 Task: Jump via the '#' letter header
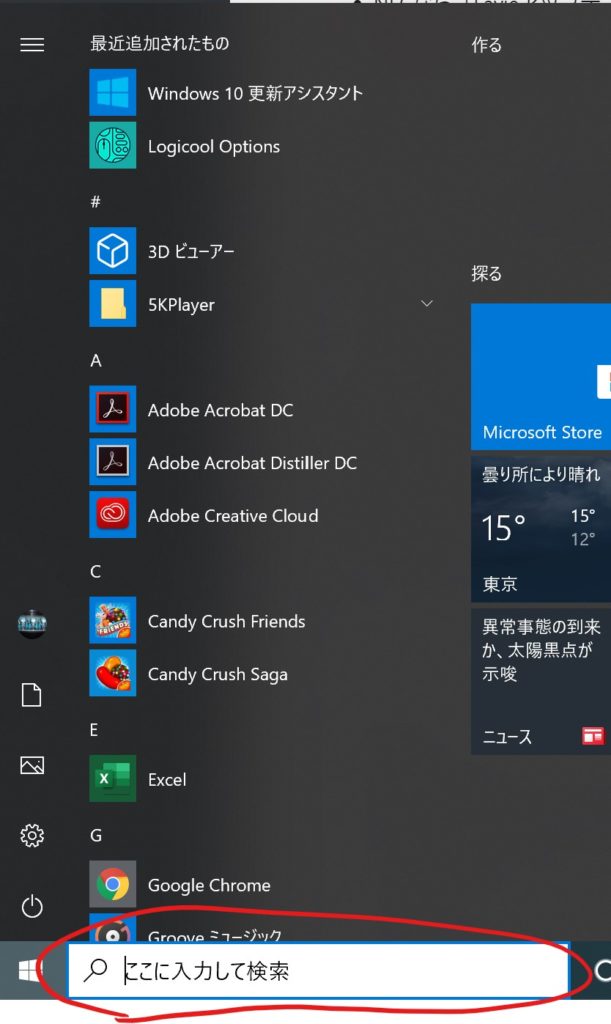click(x=95, y=201)
